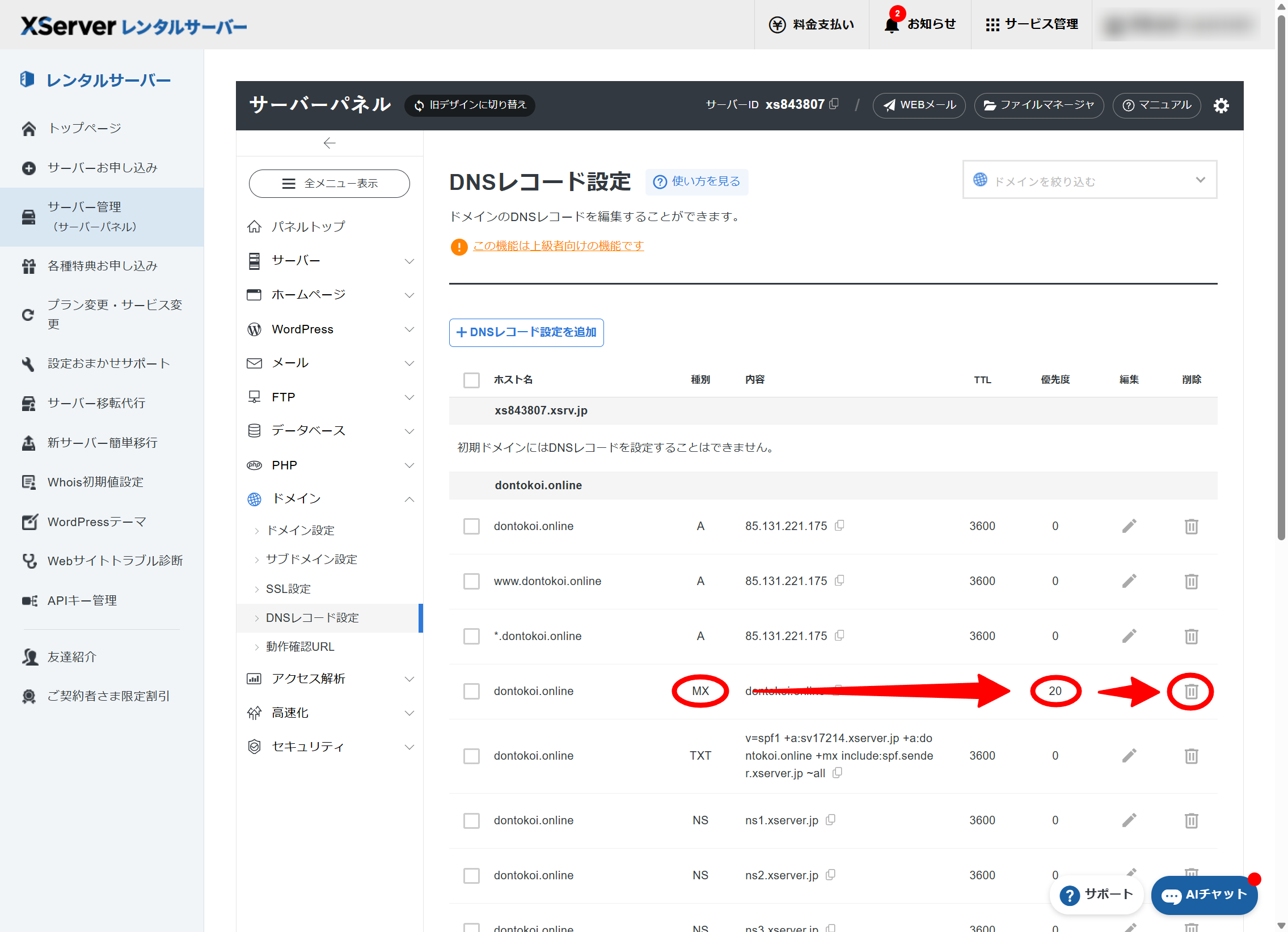Click DNSレコード設定を追加 button

(526, 332)
